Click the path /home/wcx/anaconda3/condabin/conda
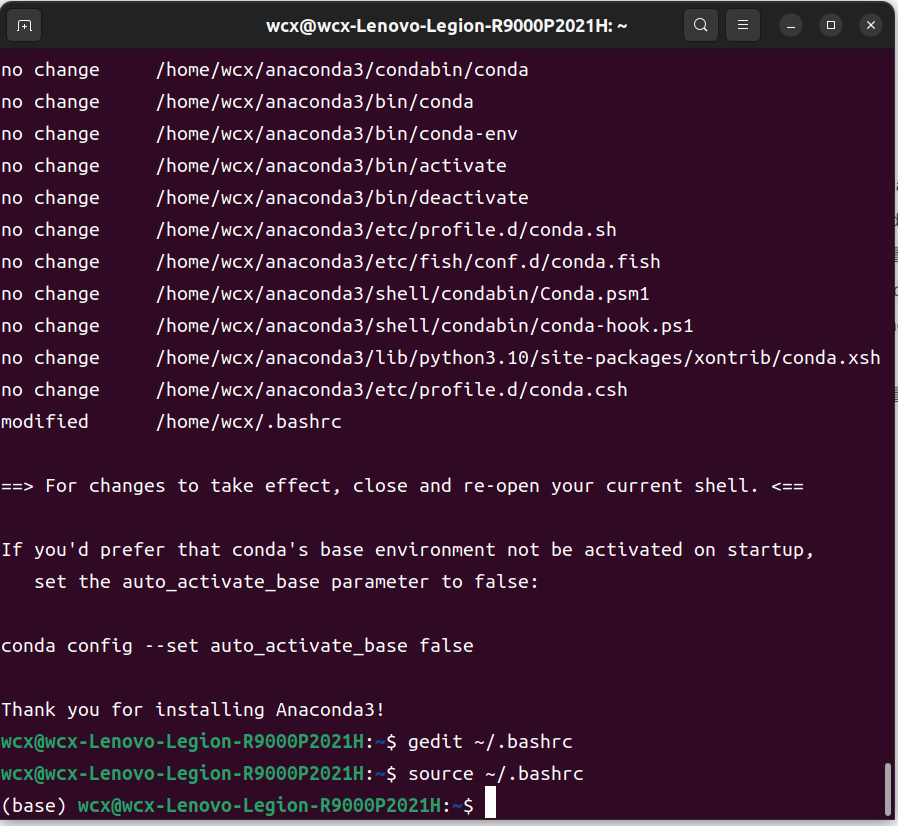The height and width of the screenshot is (826, 898). click(x=342, y=70)
